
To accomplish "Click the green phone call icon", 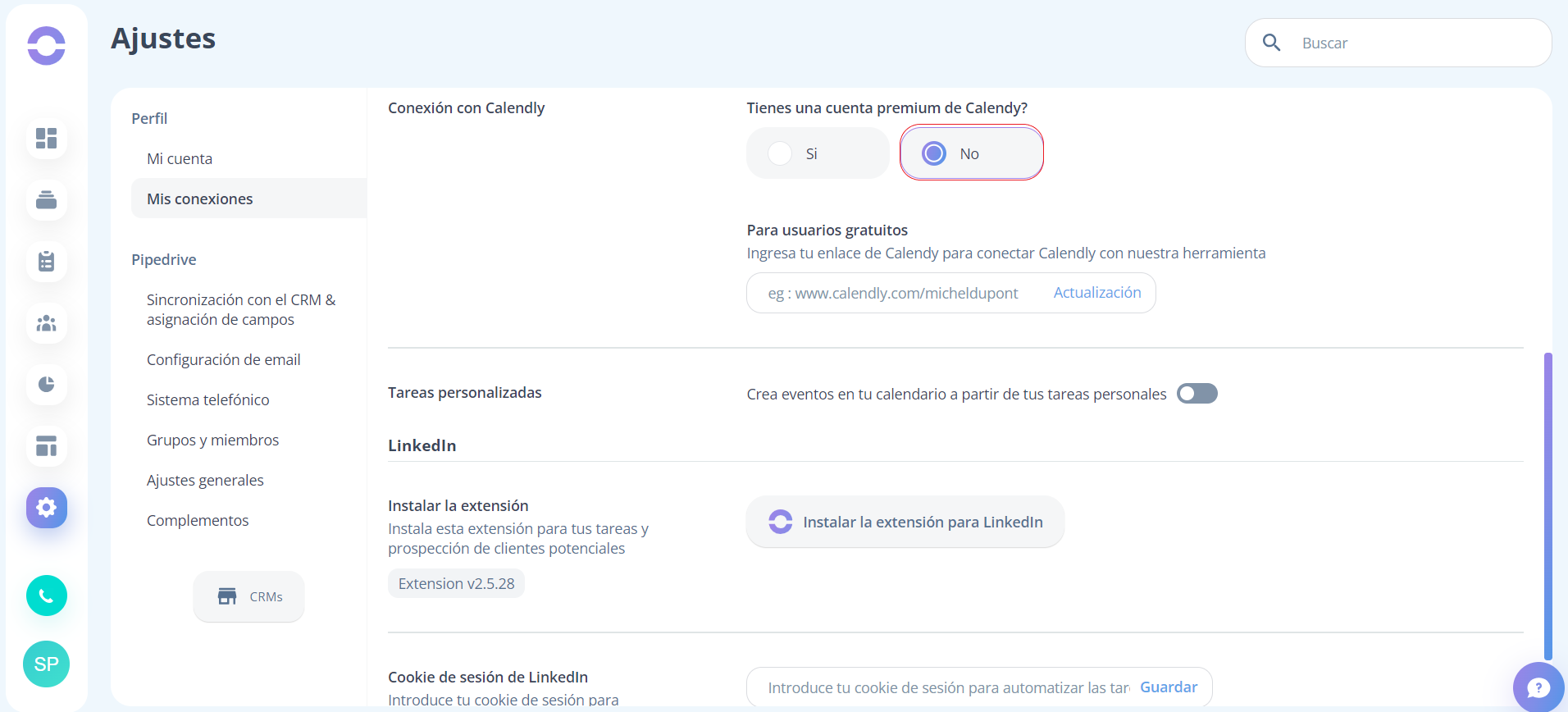I will (47, 596).
